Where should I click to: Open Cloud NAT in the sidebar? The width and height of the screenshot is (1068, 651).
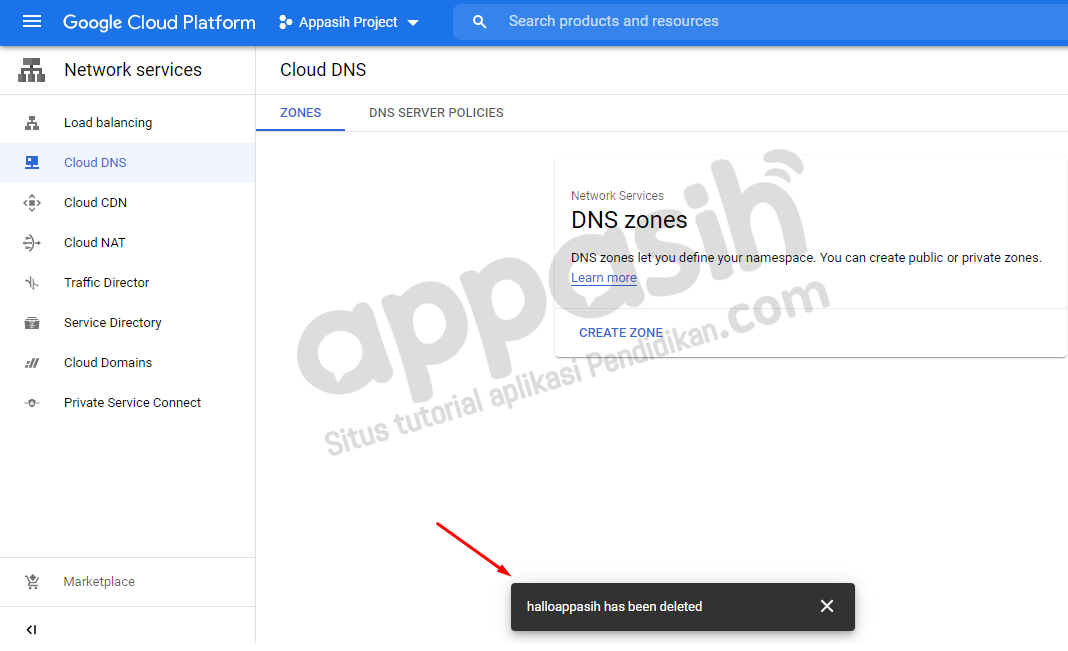(127, 243)
